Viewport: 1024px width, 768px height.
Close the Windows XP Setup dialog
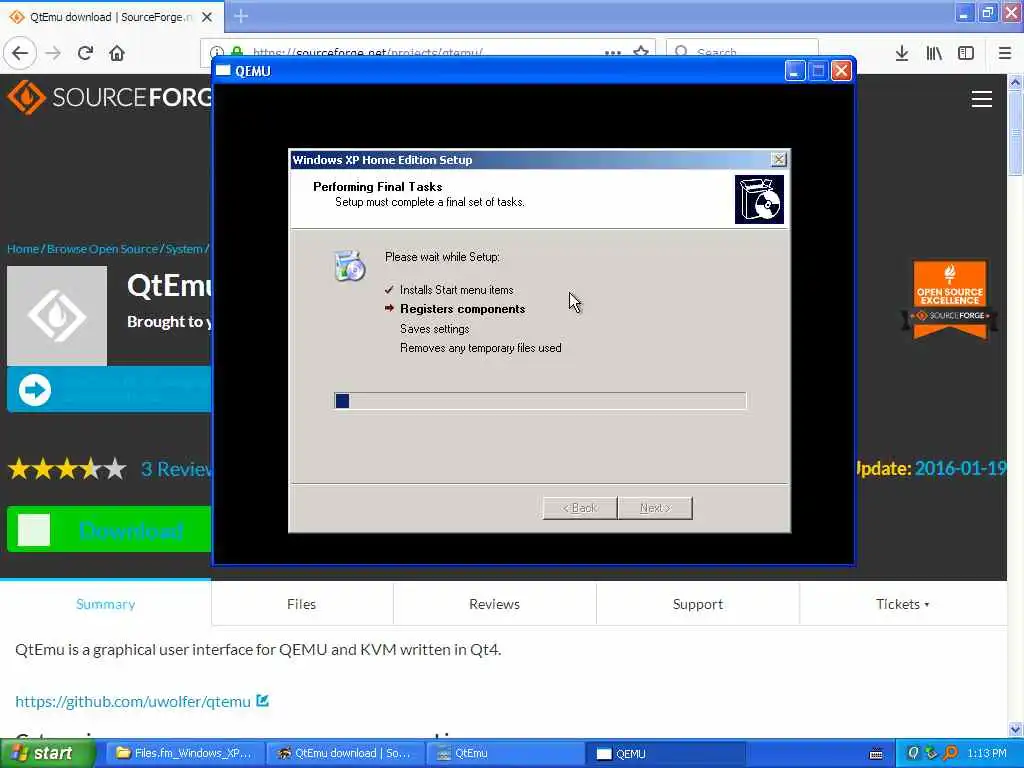click(x=778, y=159)
